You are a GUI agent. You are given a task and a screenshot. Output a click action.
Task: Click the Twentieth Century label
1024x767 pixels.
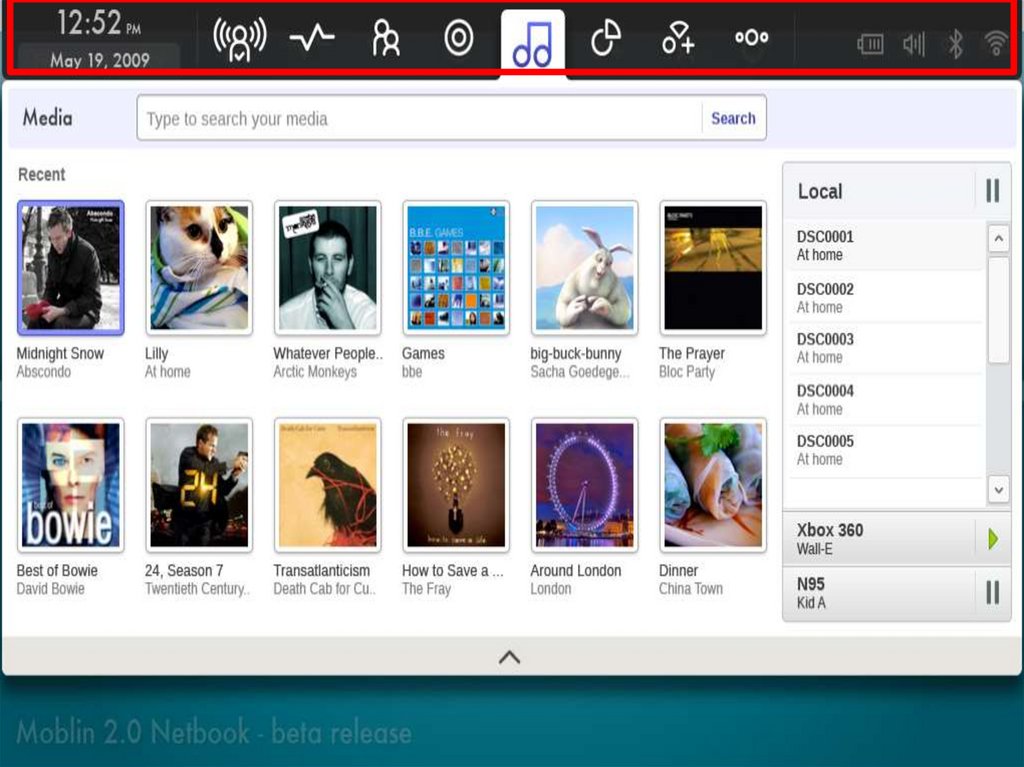click(197, 589)
